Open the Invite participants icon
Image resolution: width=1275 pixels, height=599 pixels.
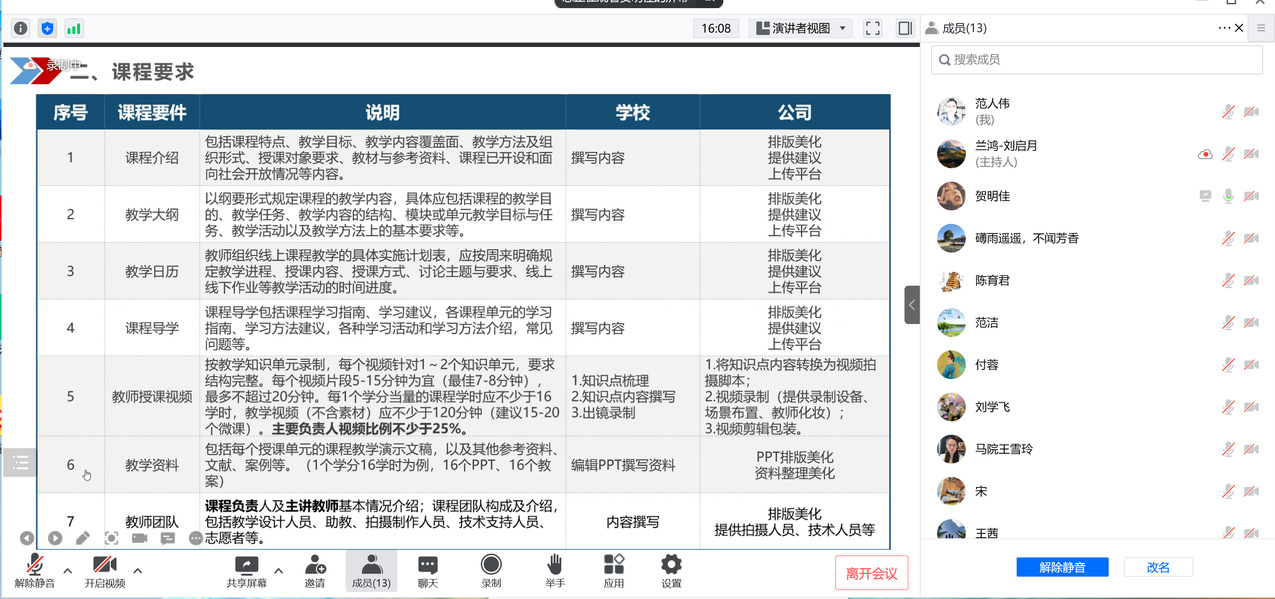(315, 567)
